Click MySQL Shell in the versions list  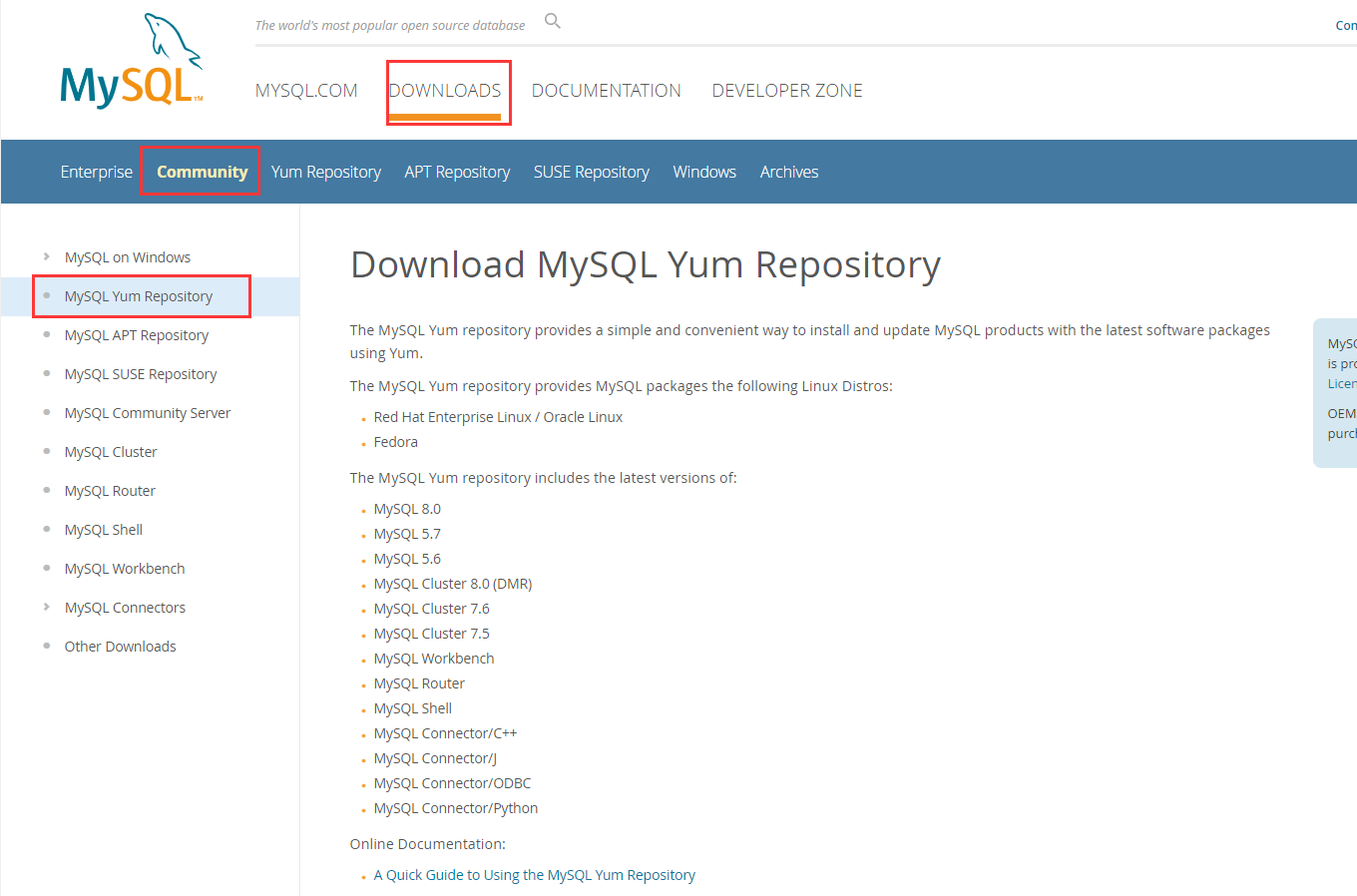click(x=413, y=708)
